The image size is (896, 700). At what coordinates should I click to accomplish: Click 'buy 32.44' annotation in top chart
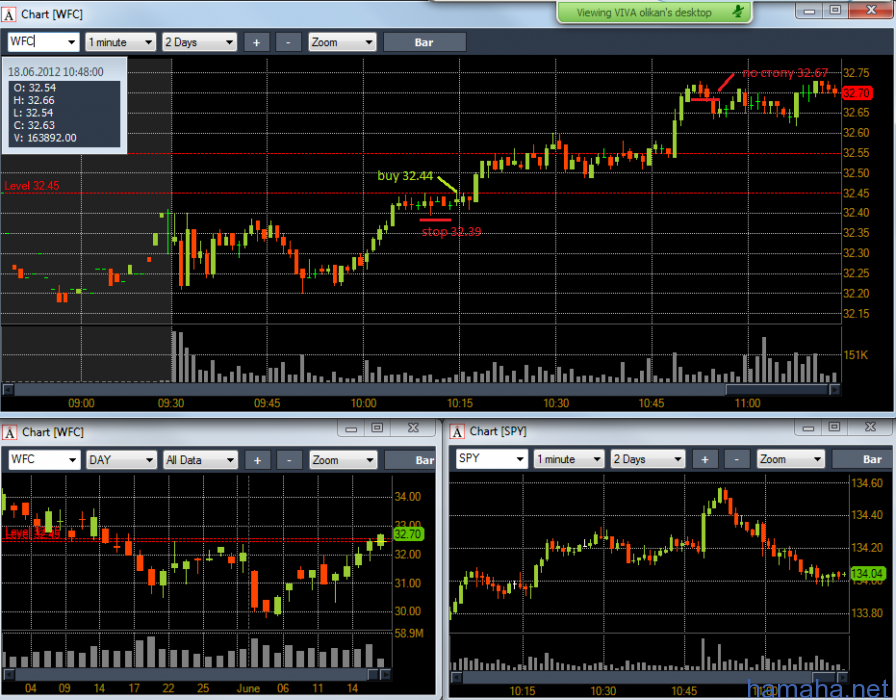405,175
